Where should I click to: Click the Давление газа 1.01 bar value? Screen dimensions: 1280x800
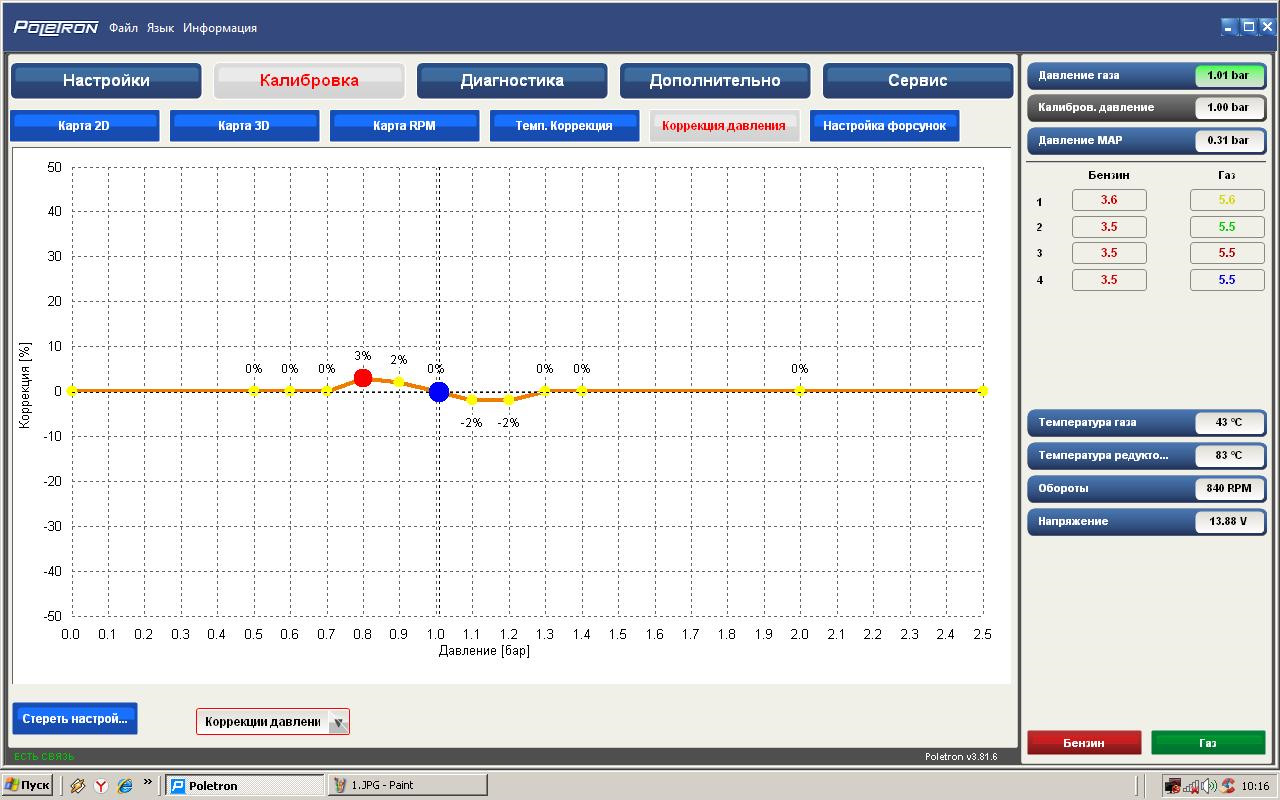pos(1229,75)
